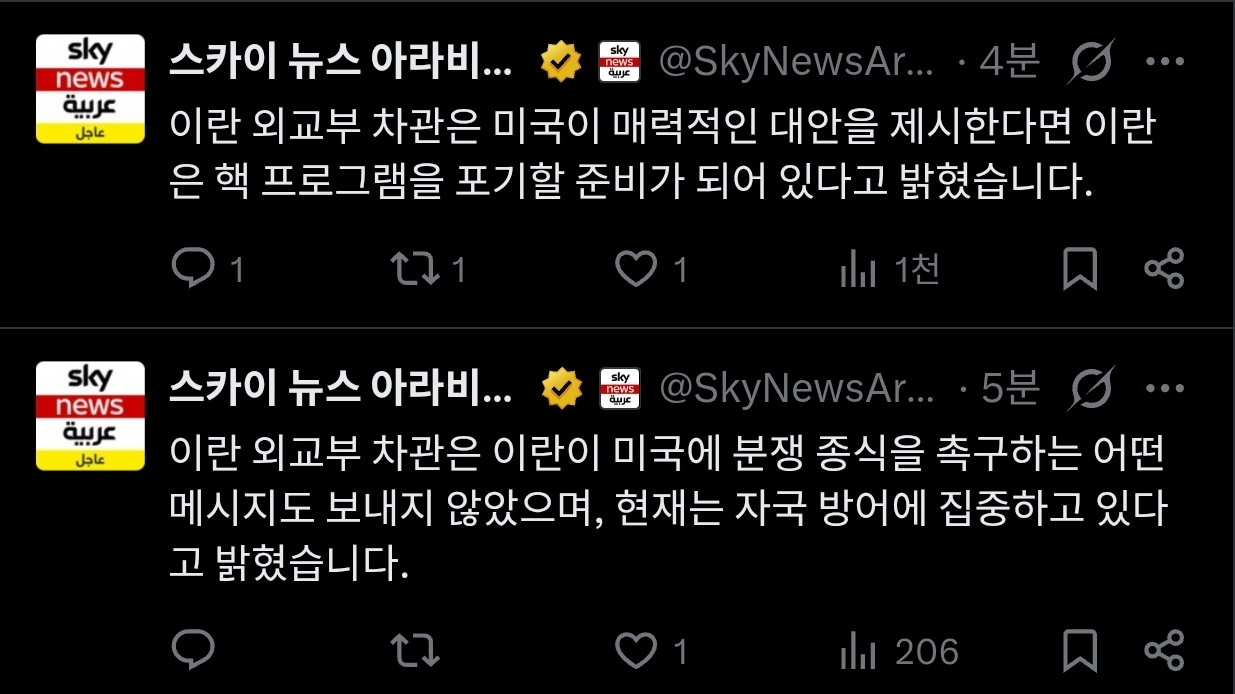Open the three-dot menu on the 4분 post
Screen dimensions: 1235x694
coord(1164,63)
